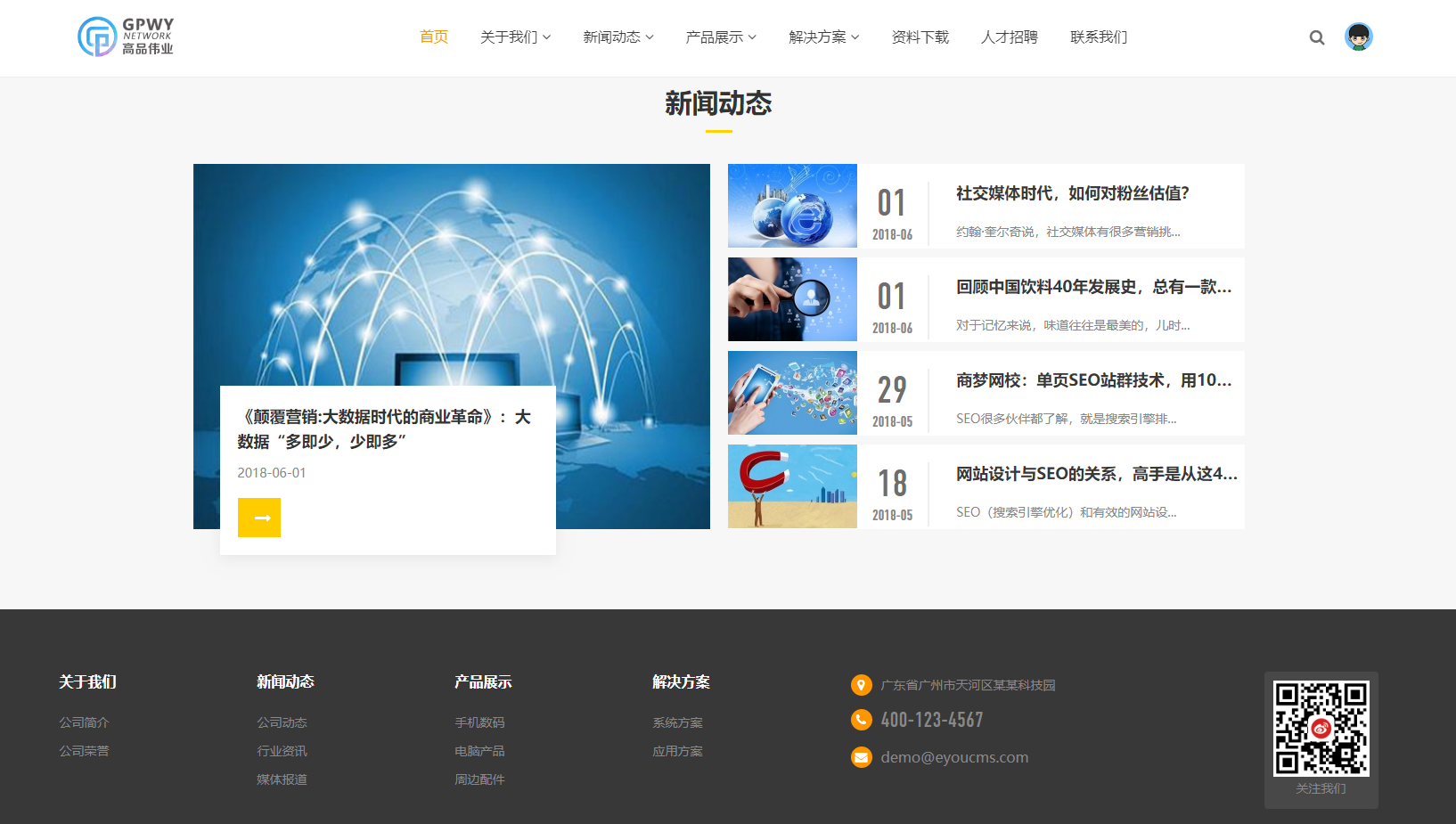Click the 新闻动态 section heading

718,103
